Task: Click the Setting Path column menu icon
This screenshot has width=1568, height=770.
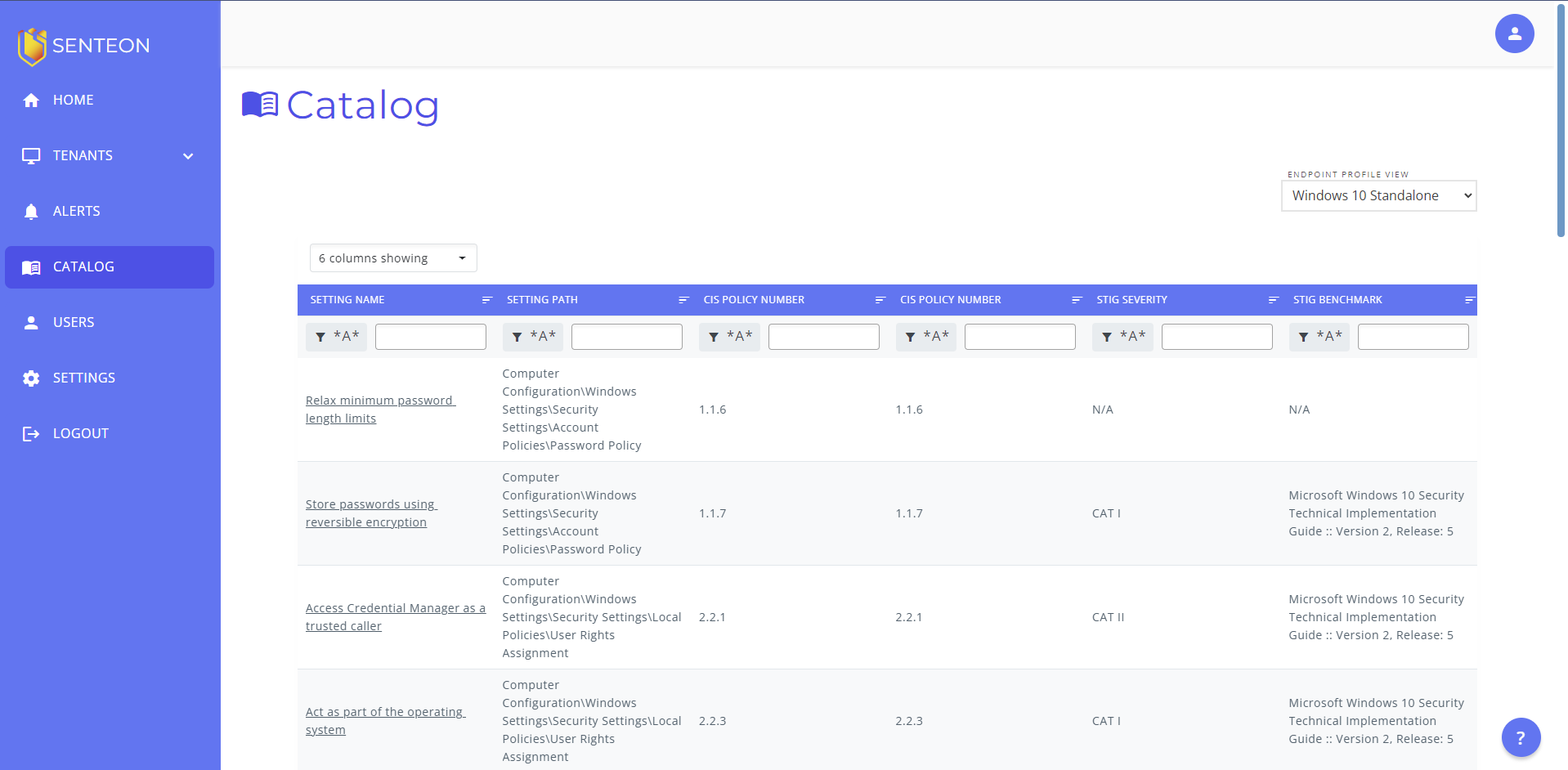Action: 683,300
